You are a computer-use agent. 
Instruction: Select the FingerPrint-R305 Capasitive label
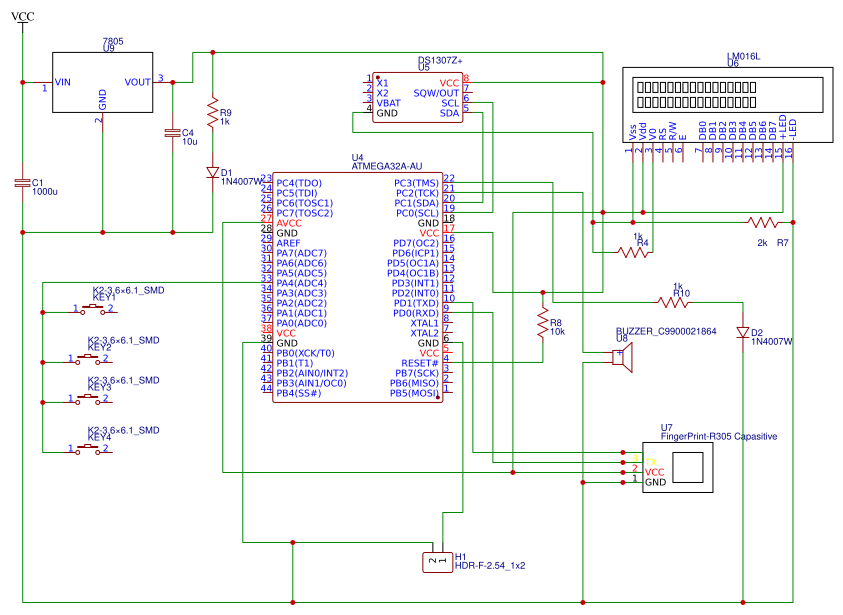719,436
